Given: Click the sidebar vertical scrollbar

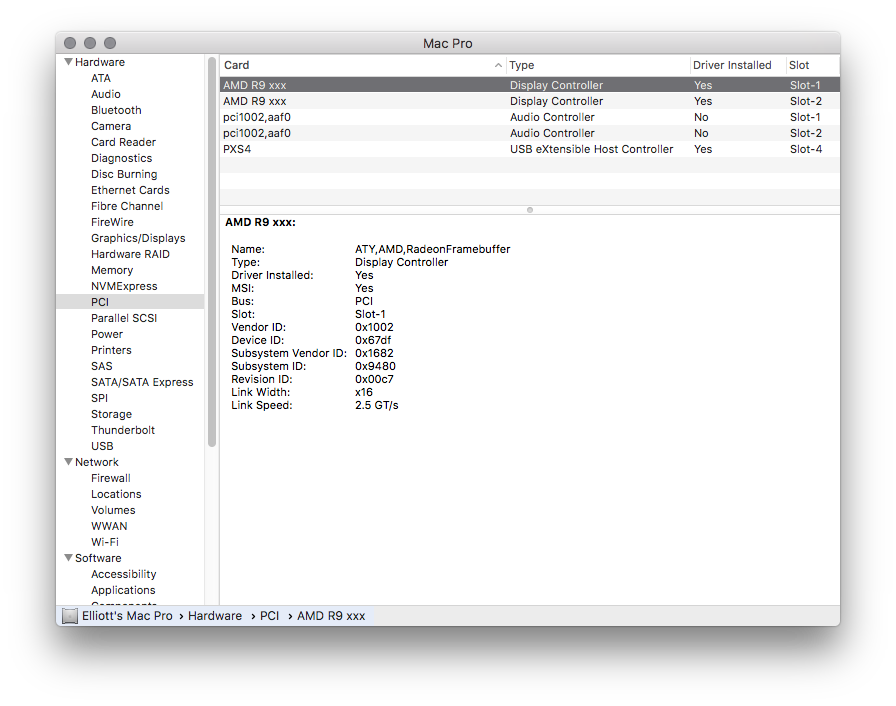Looking at the screenshot, I should (212, 251).
